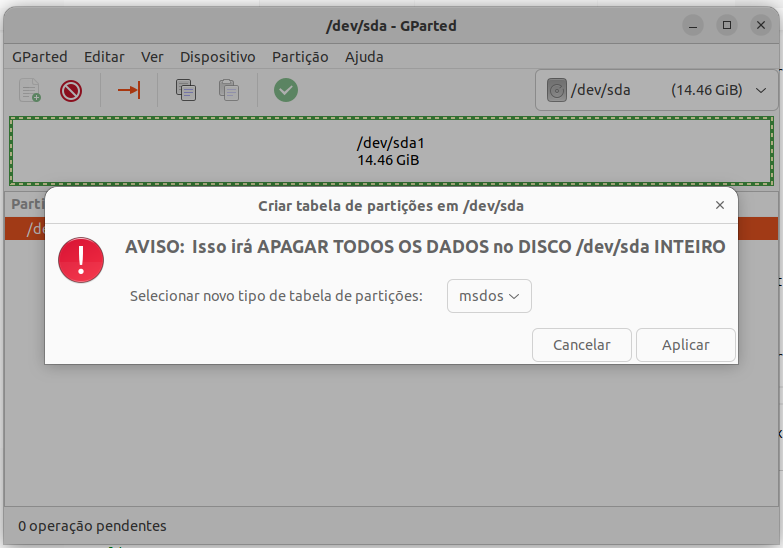Open the Ajuda menu
Viewport: 783px width, 548px height.
coord(364,57)
